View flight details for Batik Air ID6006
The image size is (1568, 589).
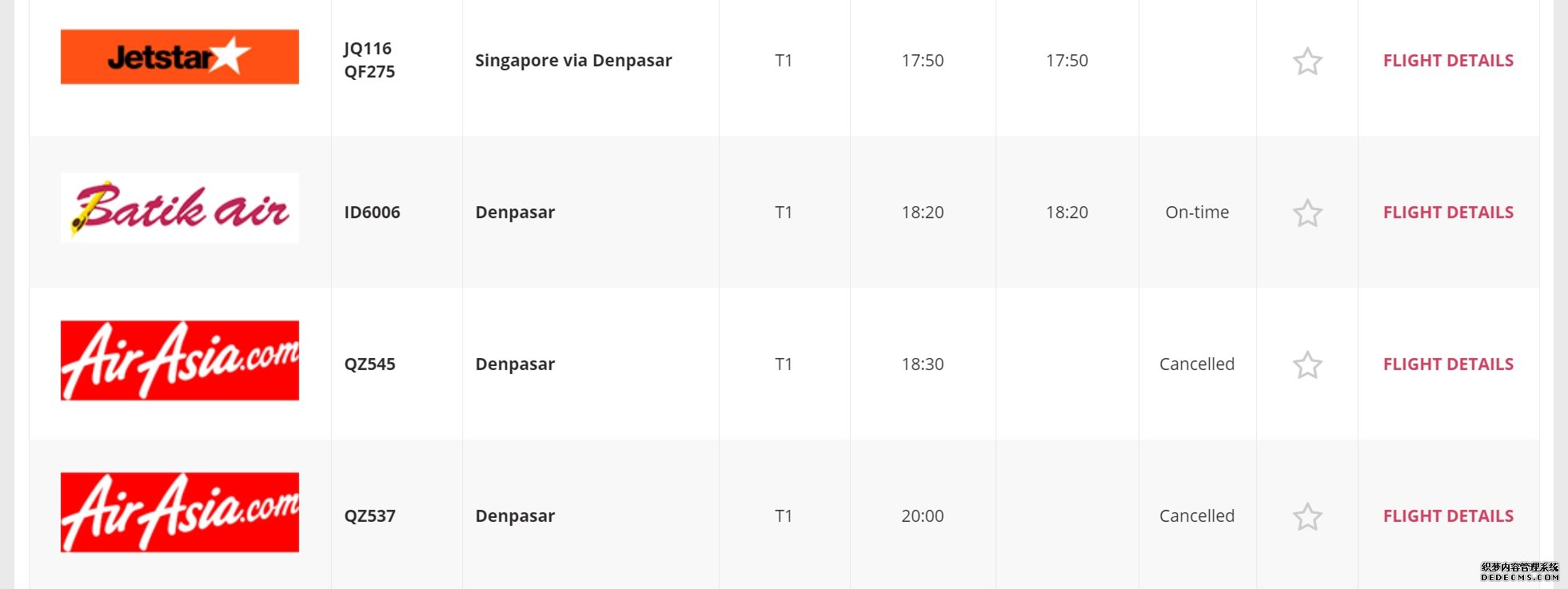click(1448, 213)
